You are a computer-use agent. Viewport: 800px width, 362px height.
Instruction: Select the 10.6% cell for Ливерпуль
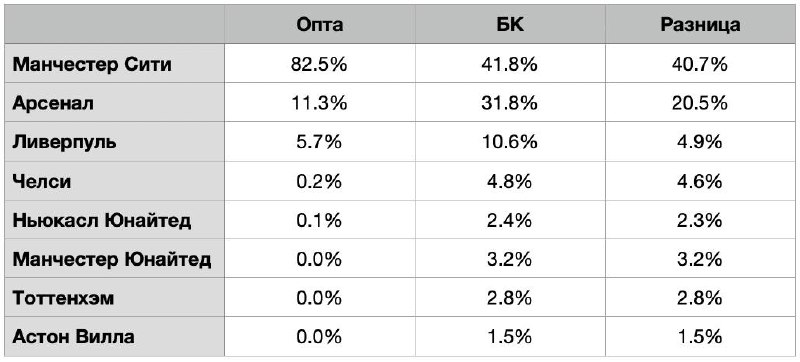coord(510,141)
